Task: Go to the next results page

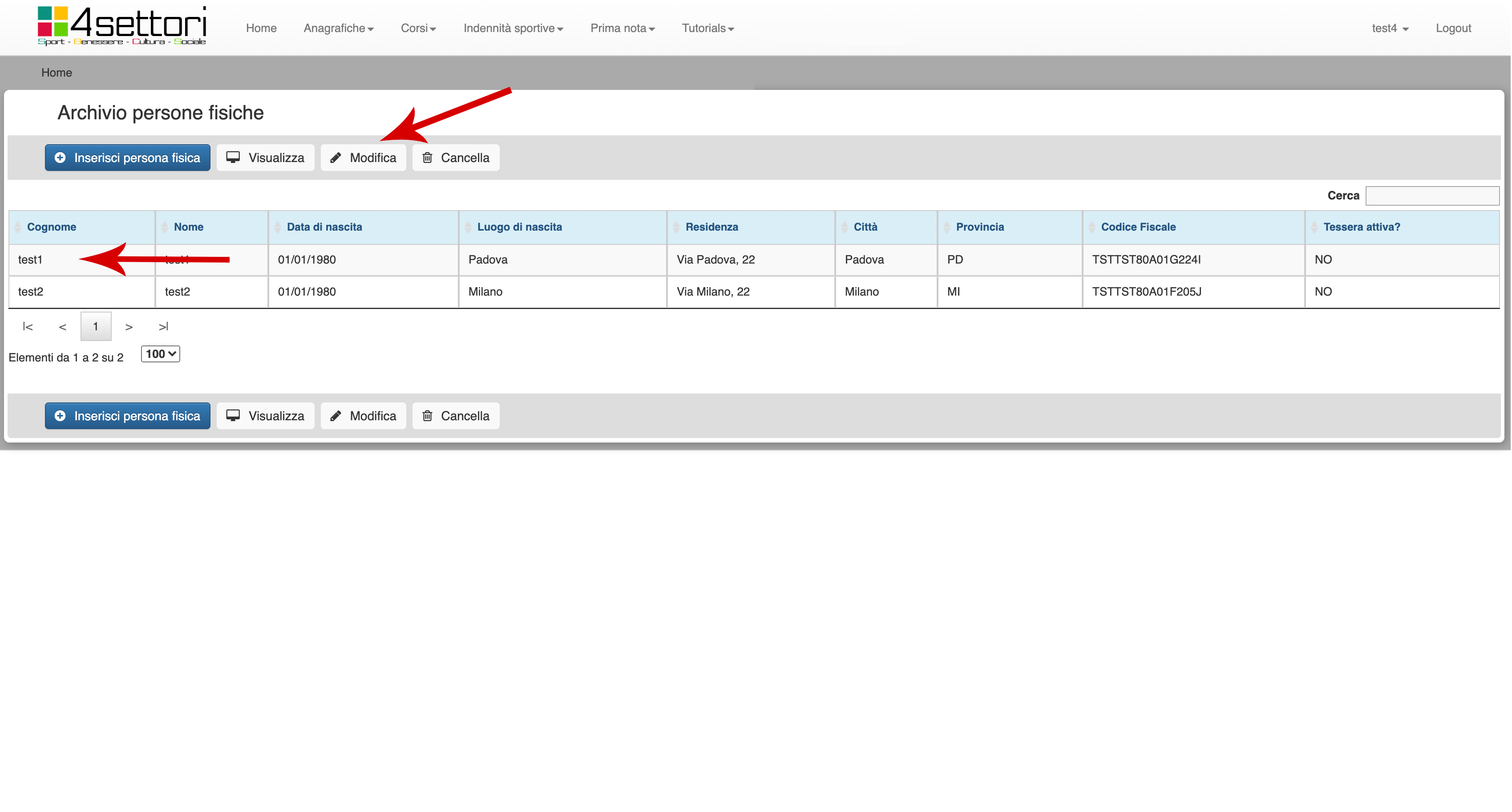Action: [x=129, y=327]
